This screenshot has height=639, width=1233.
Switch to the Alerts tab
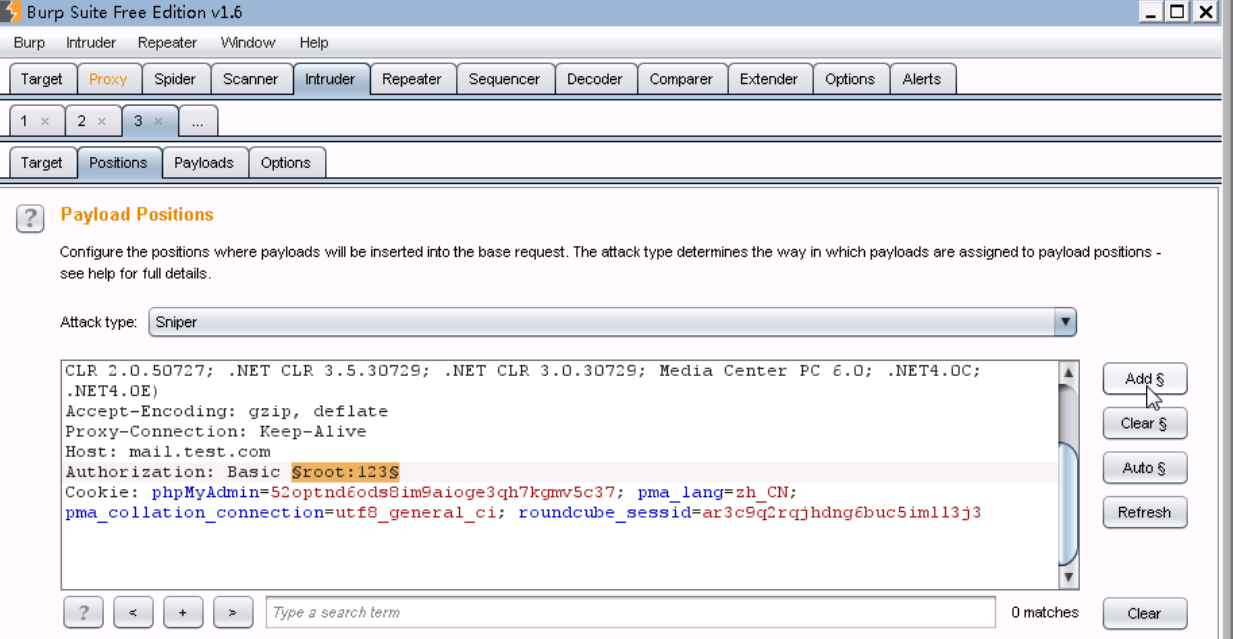(x=922, y=79)
